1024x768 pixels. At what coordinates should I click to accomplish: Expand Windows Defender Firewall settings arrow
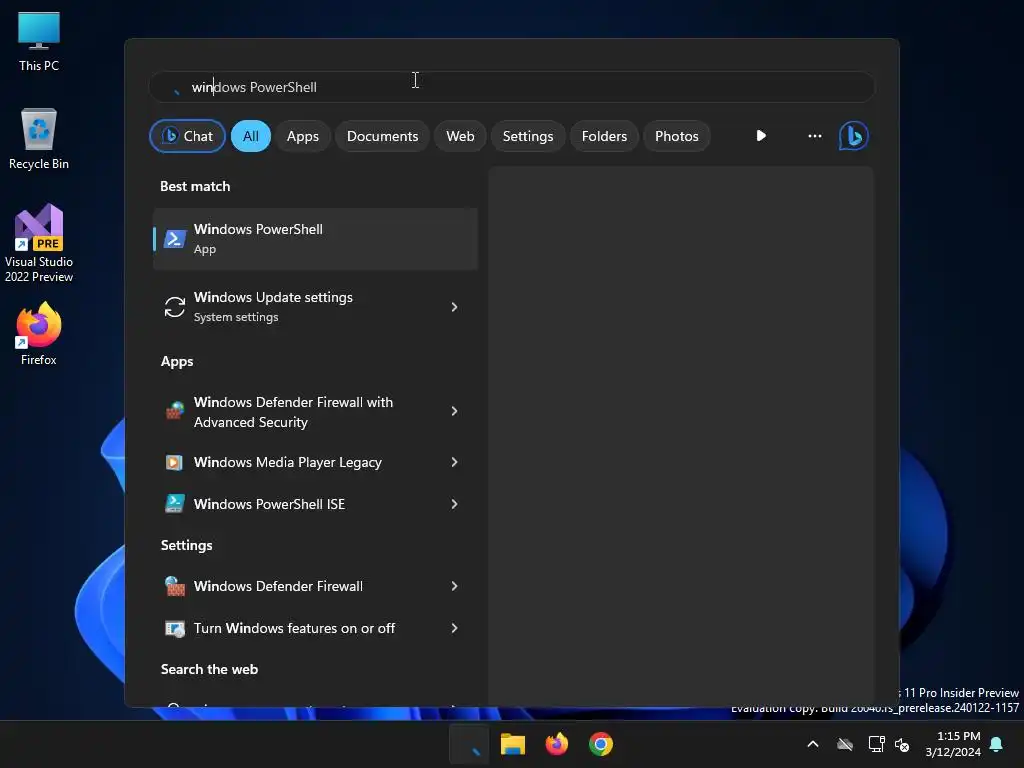point(454,586)
